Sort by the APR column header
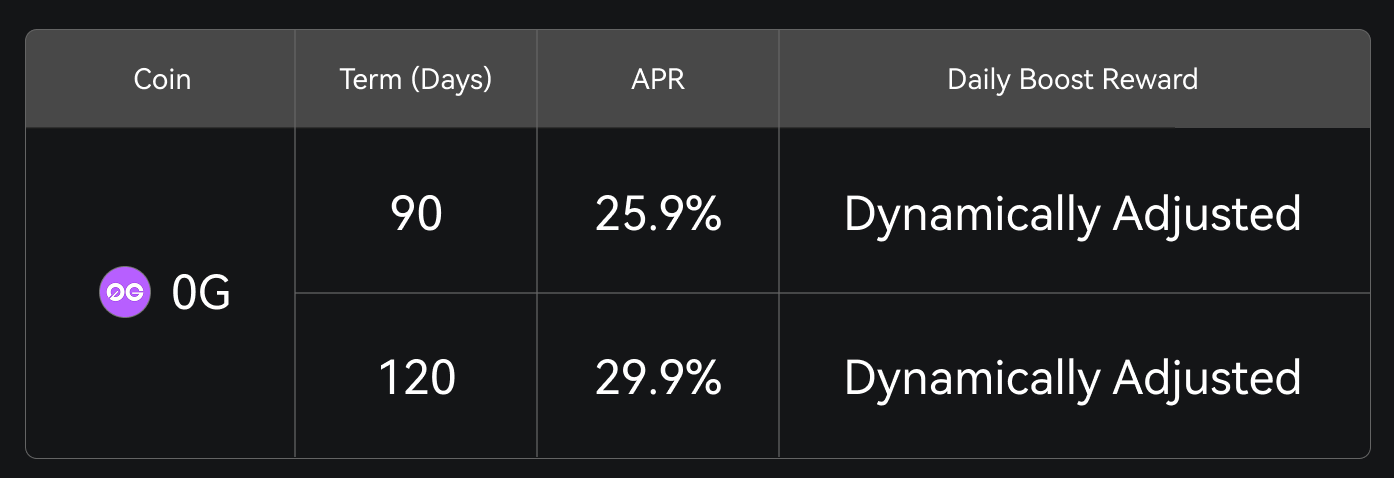 658,80
